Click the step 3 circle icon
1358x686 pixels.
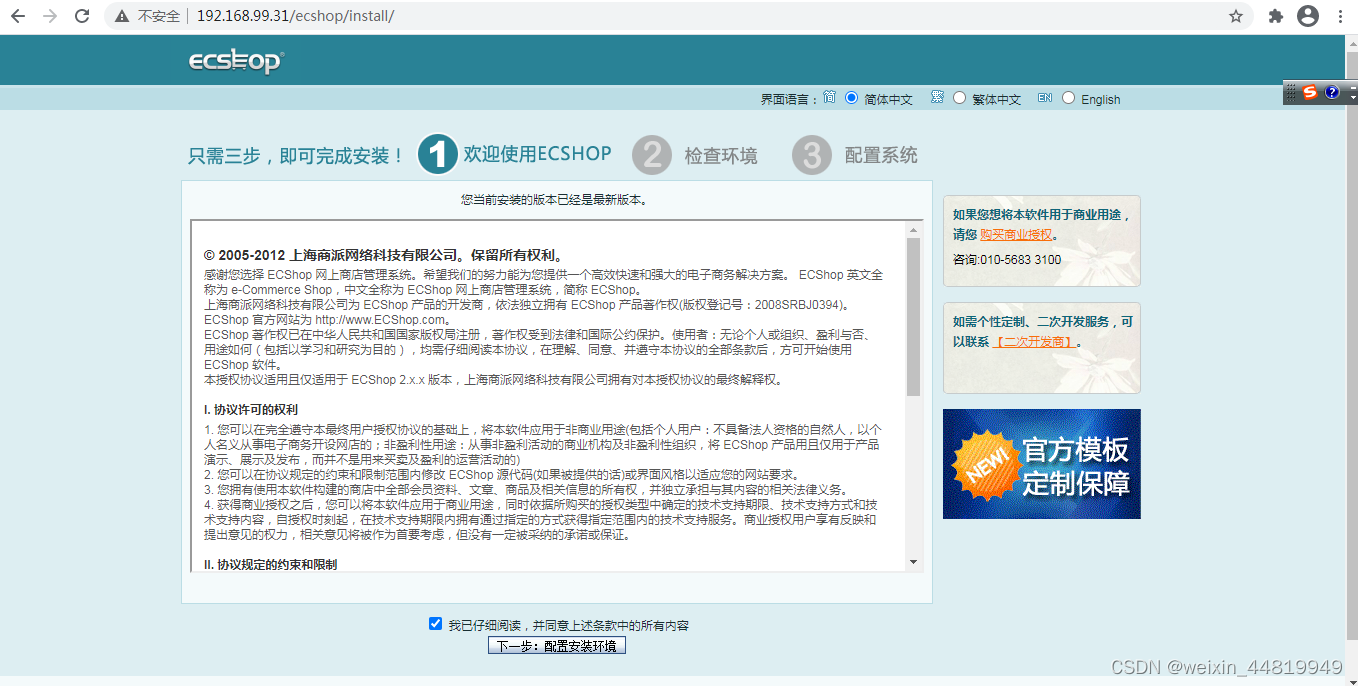[811, 155]
